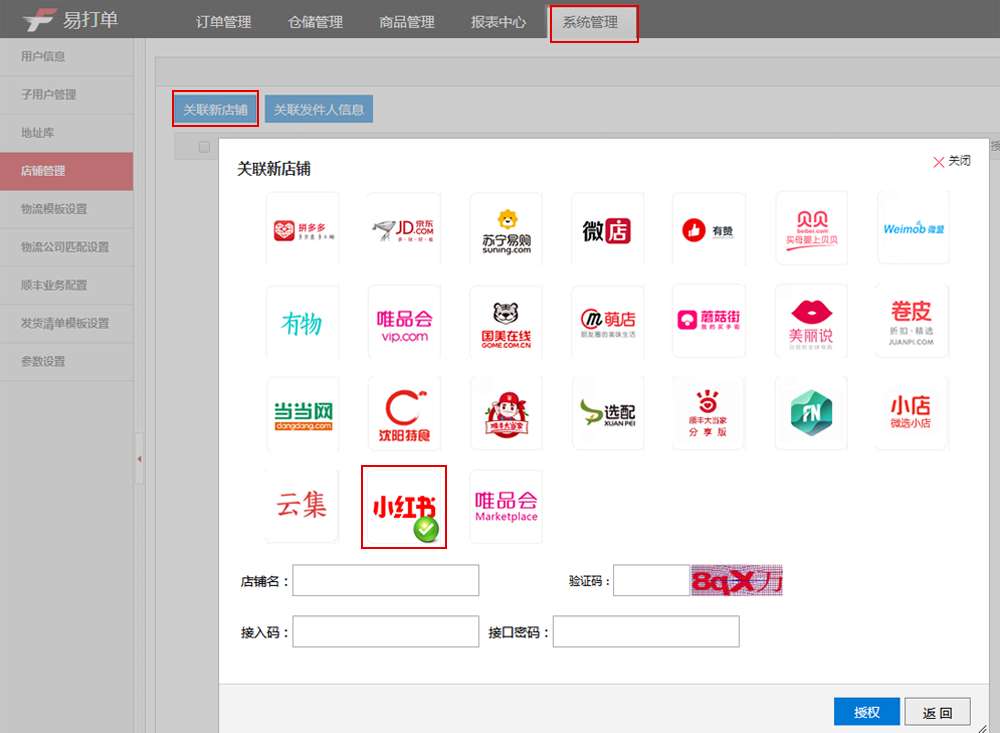Click the 关联发件人信息 button
Image resolution: width=1000 pixels, height=733 pixels.
point(319,109)
